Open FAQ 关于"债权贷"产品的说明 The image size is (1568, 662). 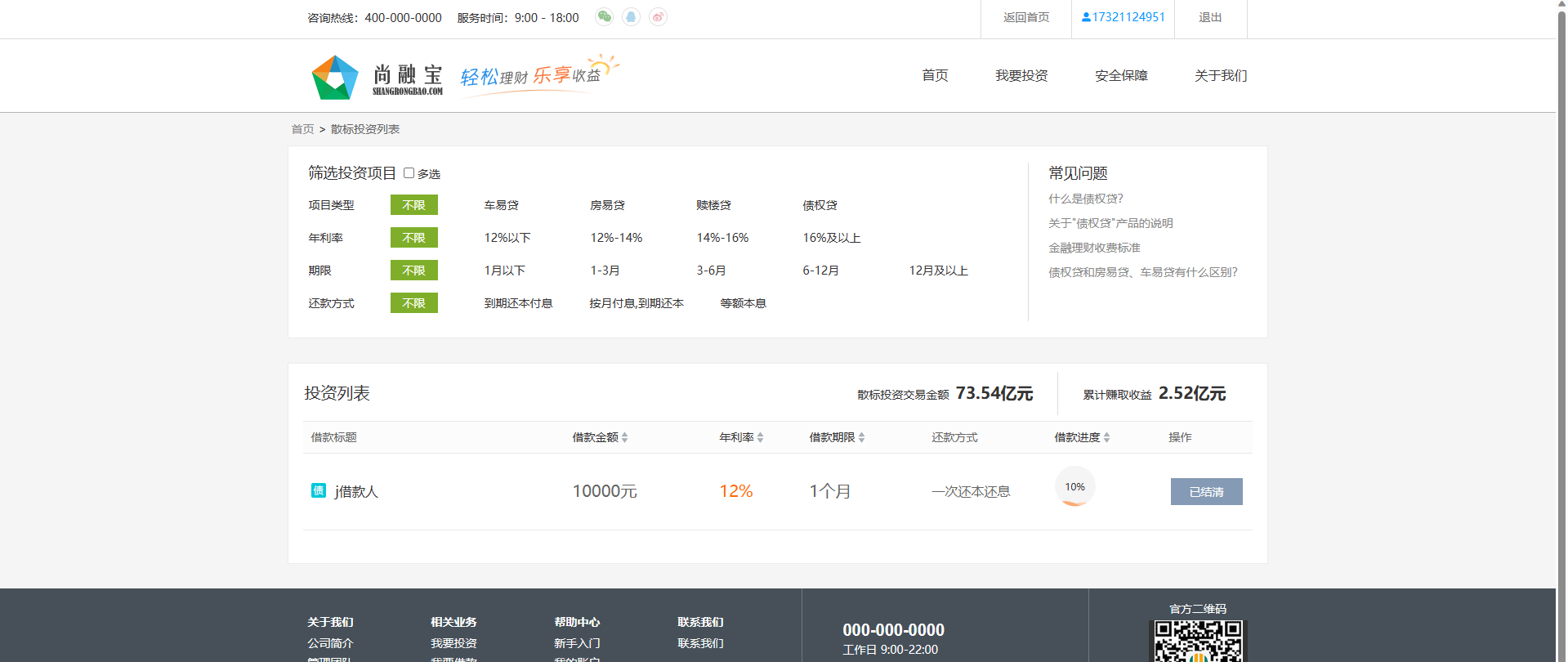tap(1110, 223)
